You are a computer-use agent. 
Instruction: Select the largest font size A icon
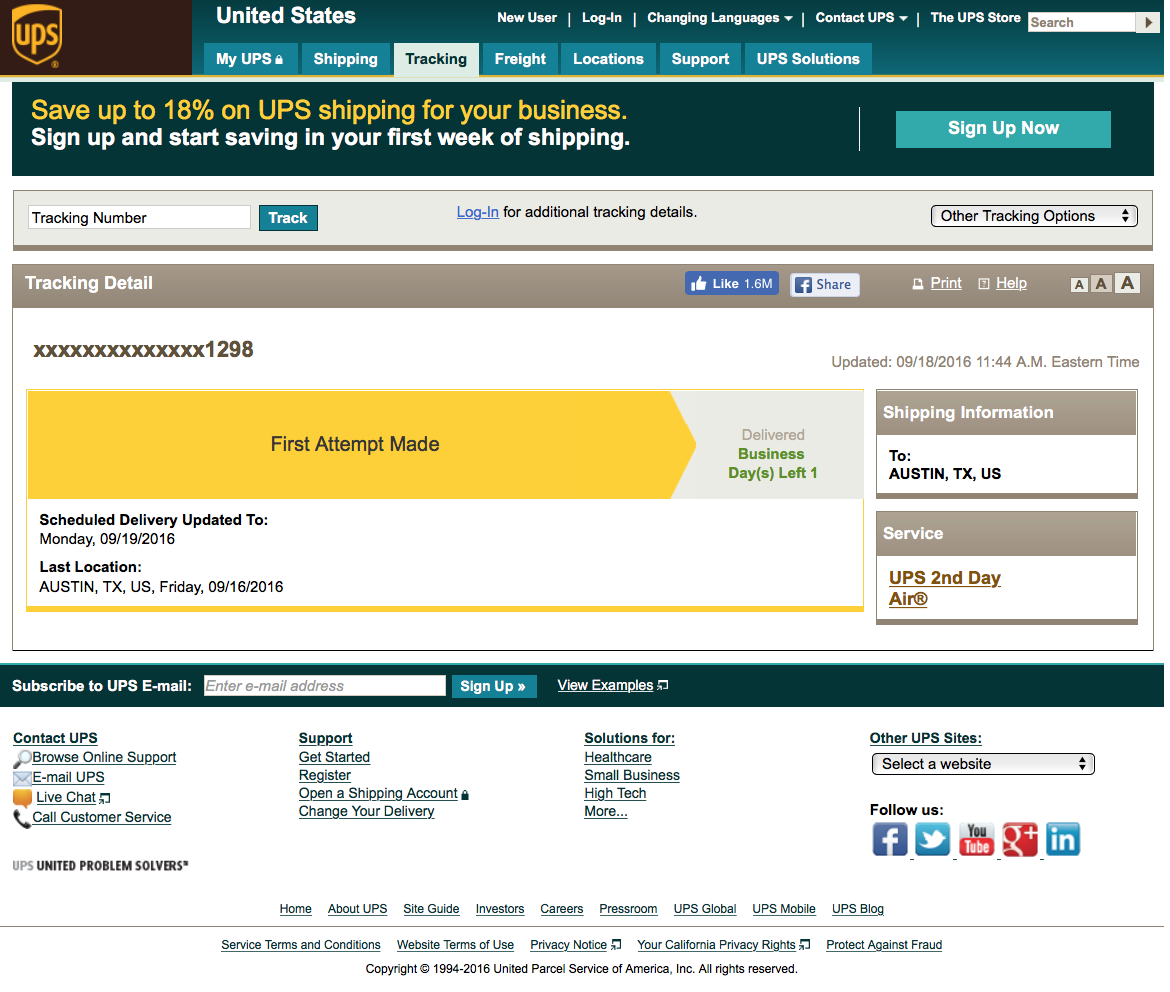1127,283
